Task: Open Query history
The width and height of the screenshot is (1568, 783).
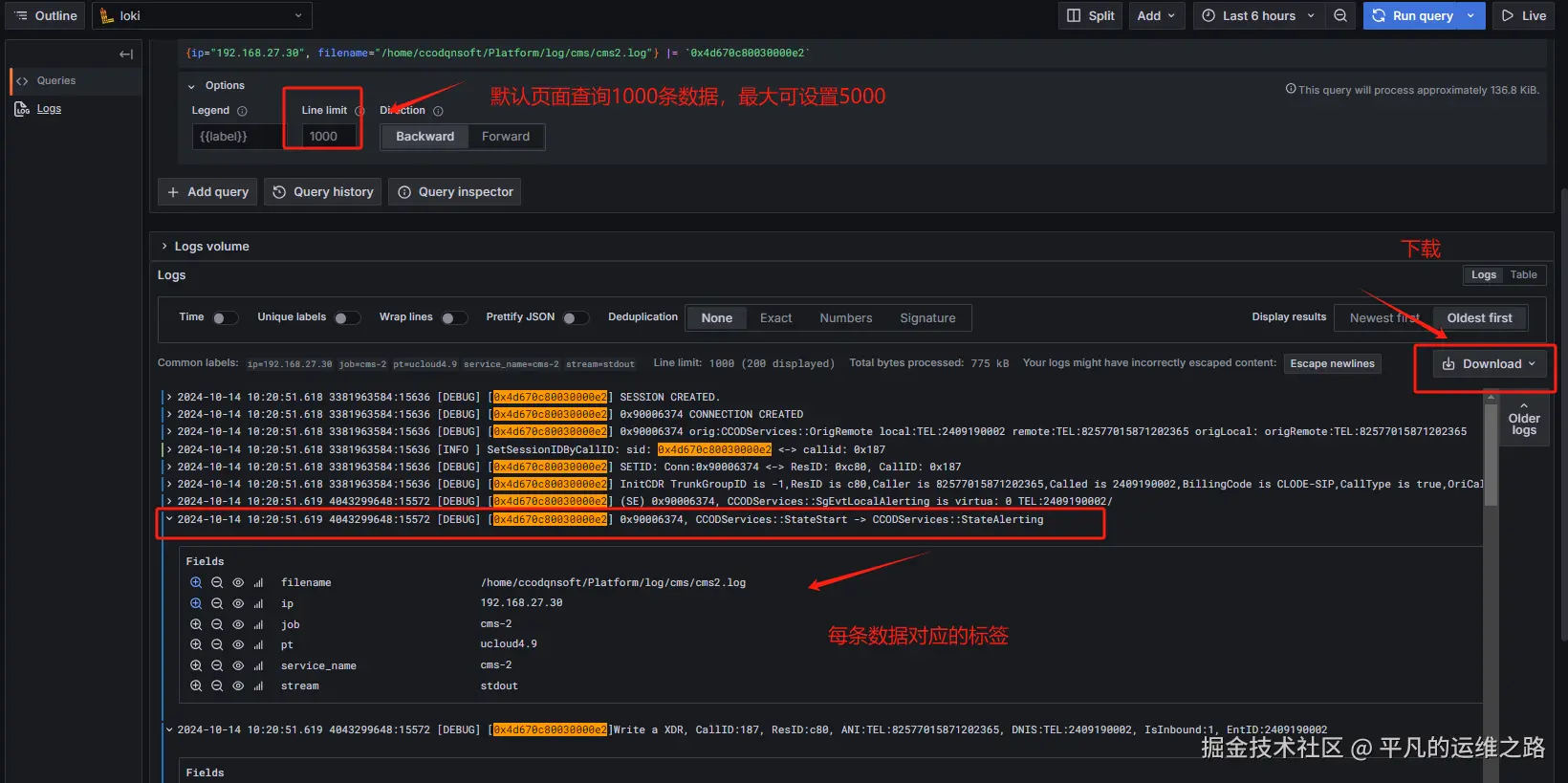Action: point(322,192)
